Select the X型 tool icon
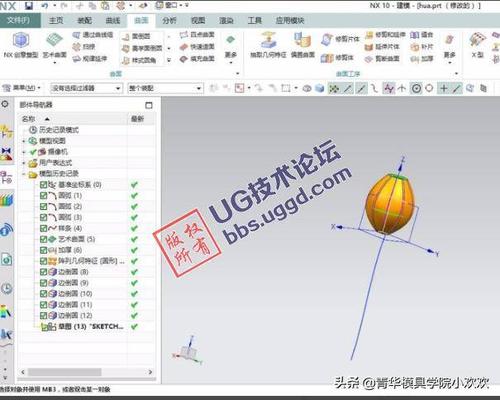The image size is (500, 400). click(x=477, y=40)
